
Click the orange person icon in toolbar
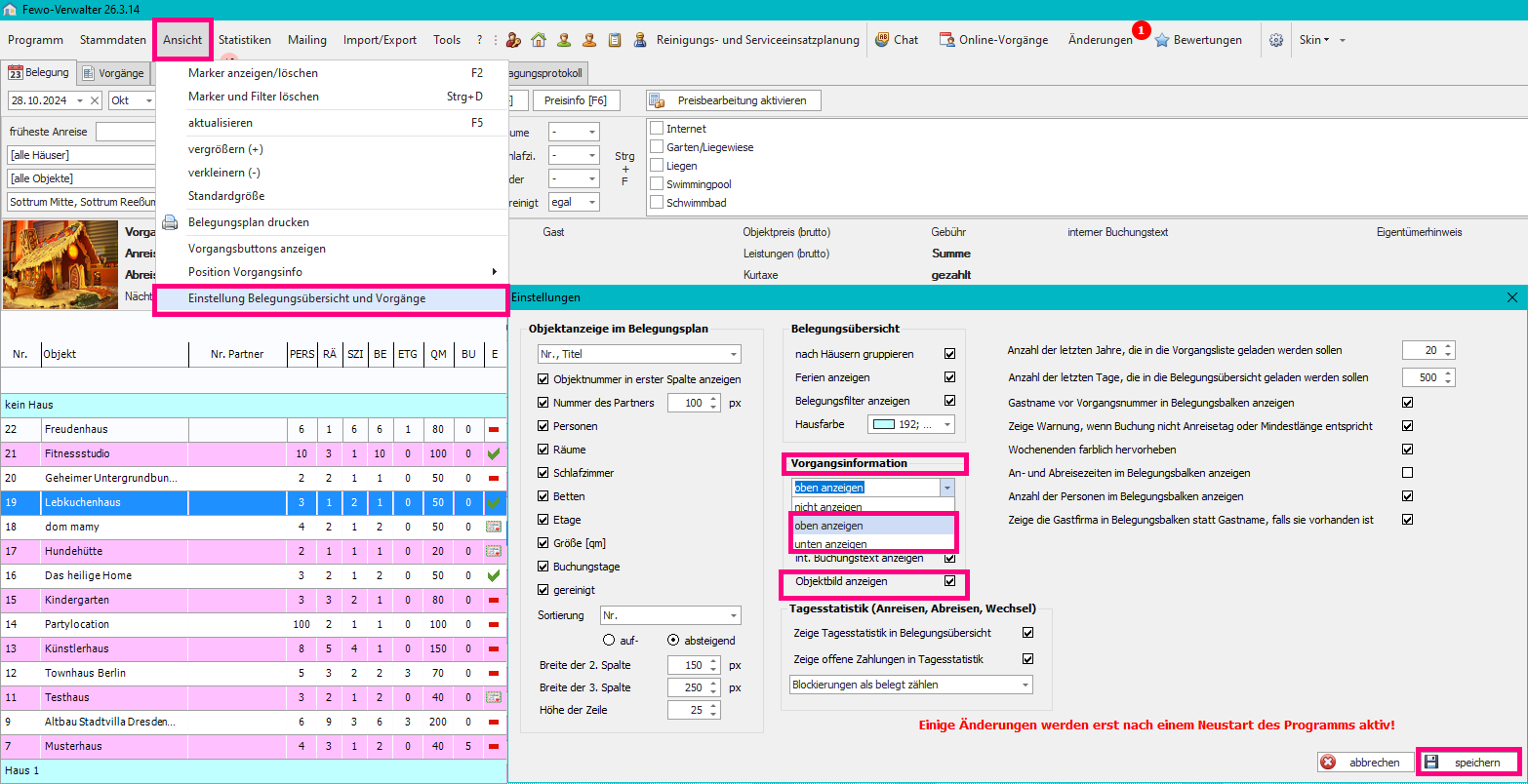click(x=589, y=40)
